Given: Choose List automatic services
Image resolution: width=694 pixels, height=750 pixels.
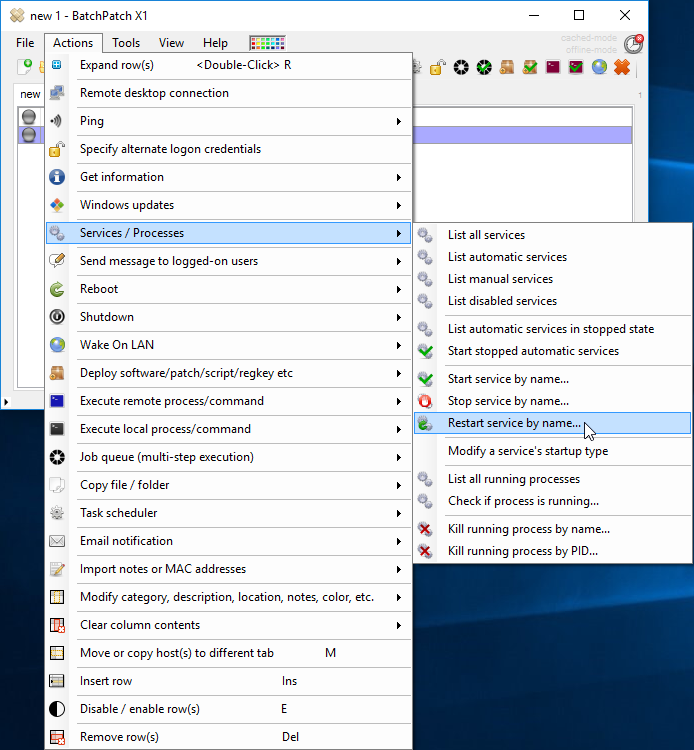Looking at the screenshot, I should [552, 257].
